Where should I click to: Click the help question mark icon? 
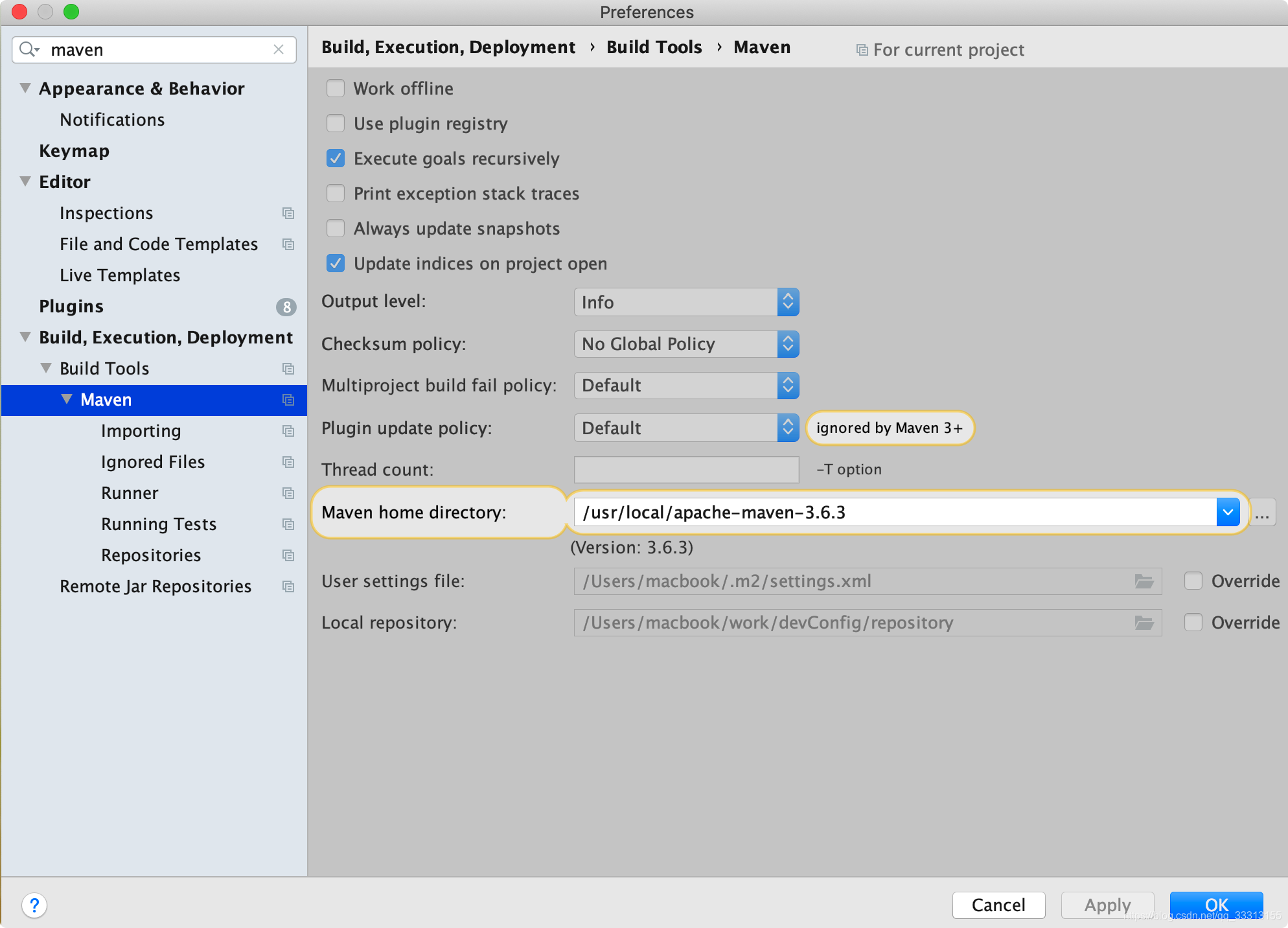click(x=34, y=905)
